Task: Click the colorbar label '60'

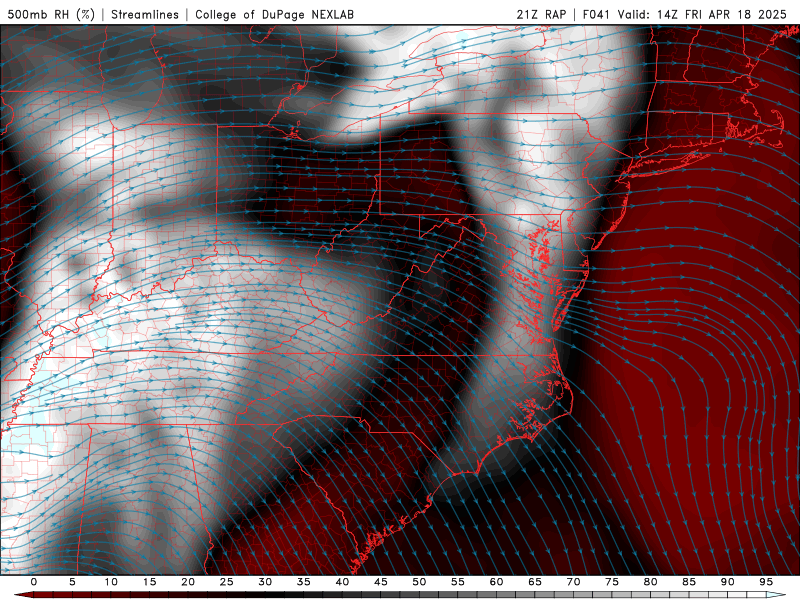Action: pos(496,582)
